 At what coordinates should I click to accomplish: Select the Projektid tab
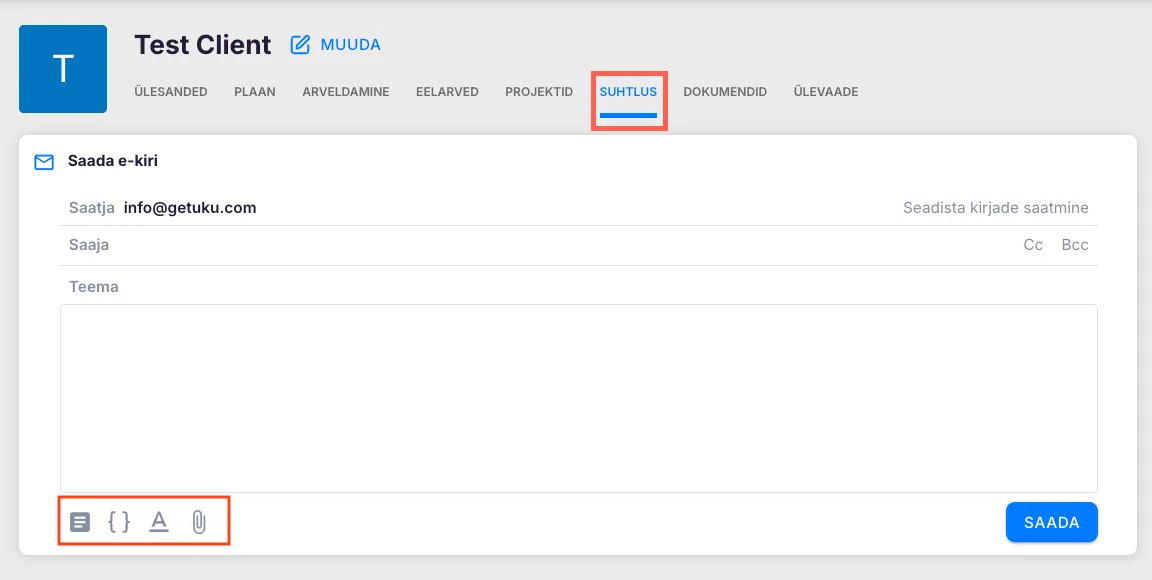tap(539, 92)
